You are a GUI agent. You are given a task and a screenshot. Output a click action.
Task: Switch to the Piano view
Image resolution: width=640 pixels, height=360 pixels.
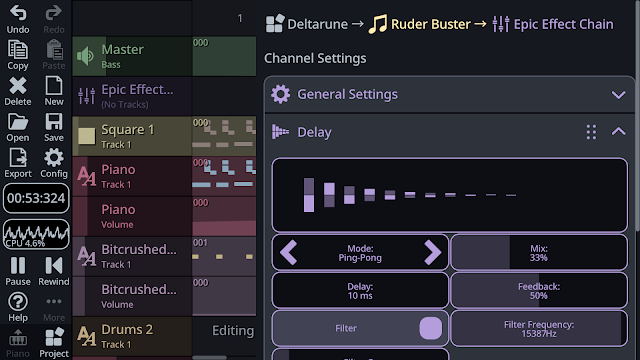click(x=18, y=343)
